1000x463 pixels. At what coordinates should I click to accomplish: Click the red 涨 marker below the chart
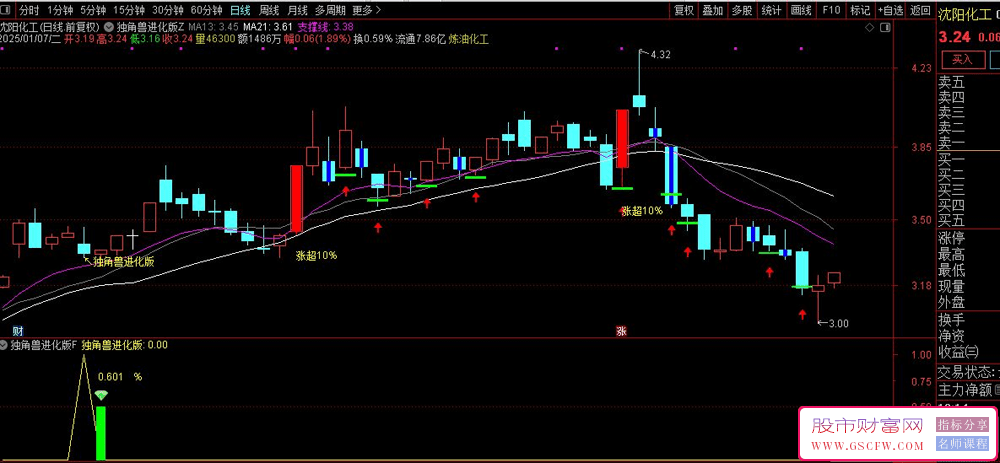pyautogui.click(x=621, y=330)
